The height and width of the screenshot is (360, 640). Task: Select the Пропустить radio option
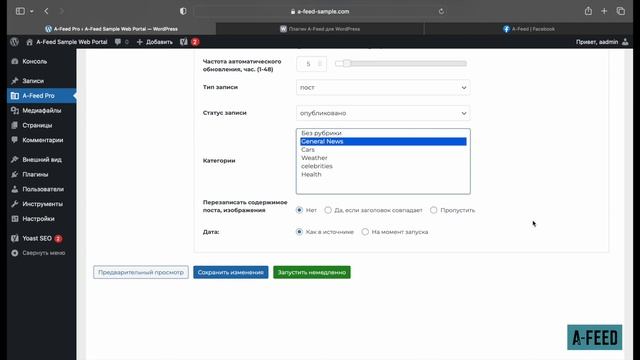tap(433, 210)
